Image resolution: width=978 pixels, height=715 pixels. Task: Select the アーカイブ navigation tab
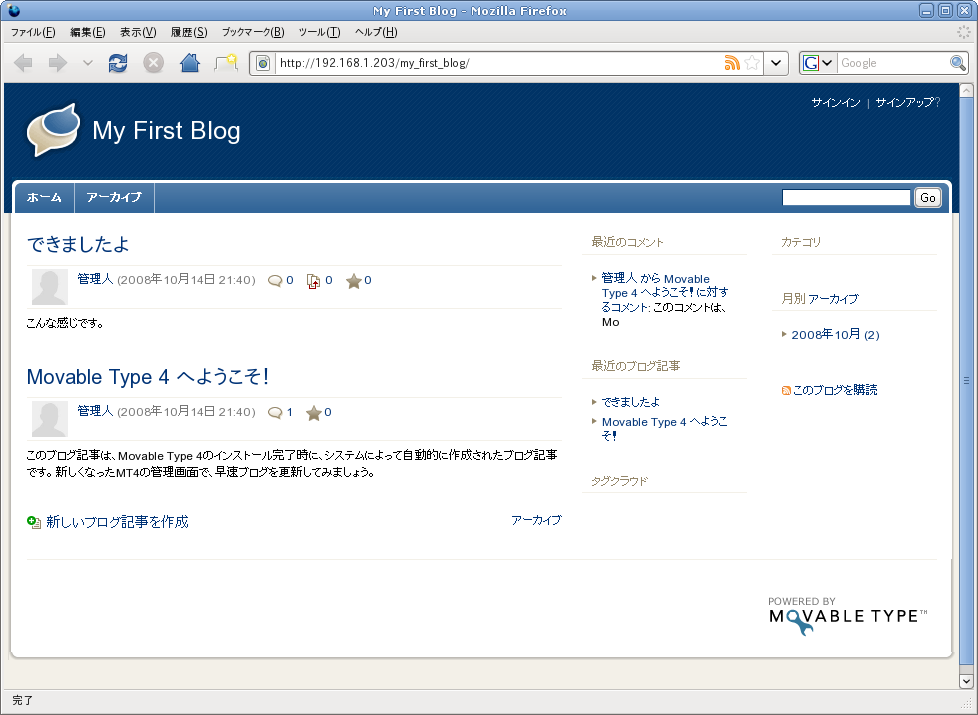tap(114, 198)
